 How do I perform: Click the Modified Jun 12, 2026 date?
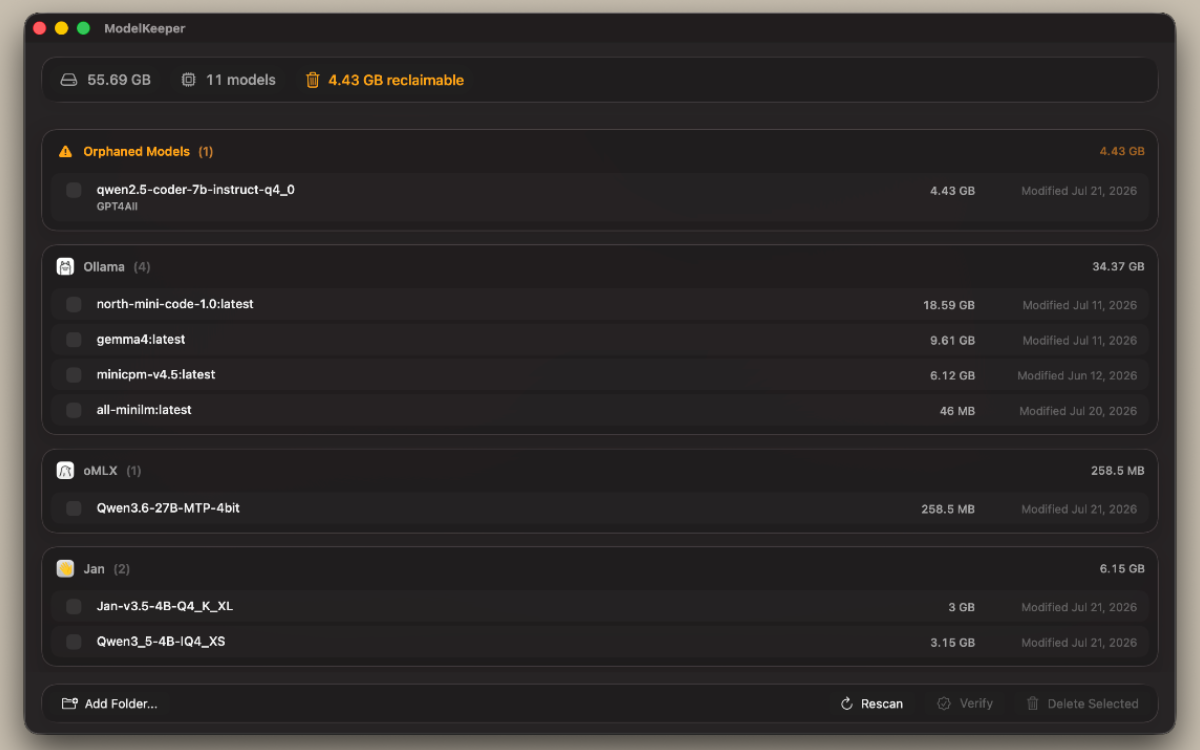tap(1077, 376)
